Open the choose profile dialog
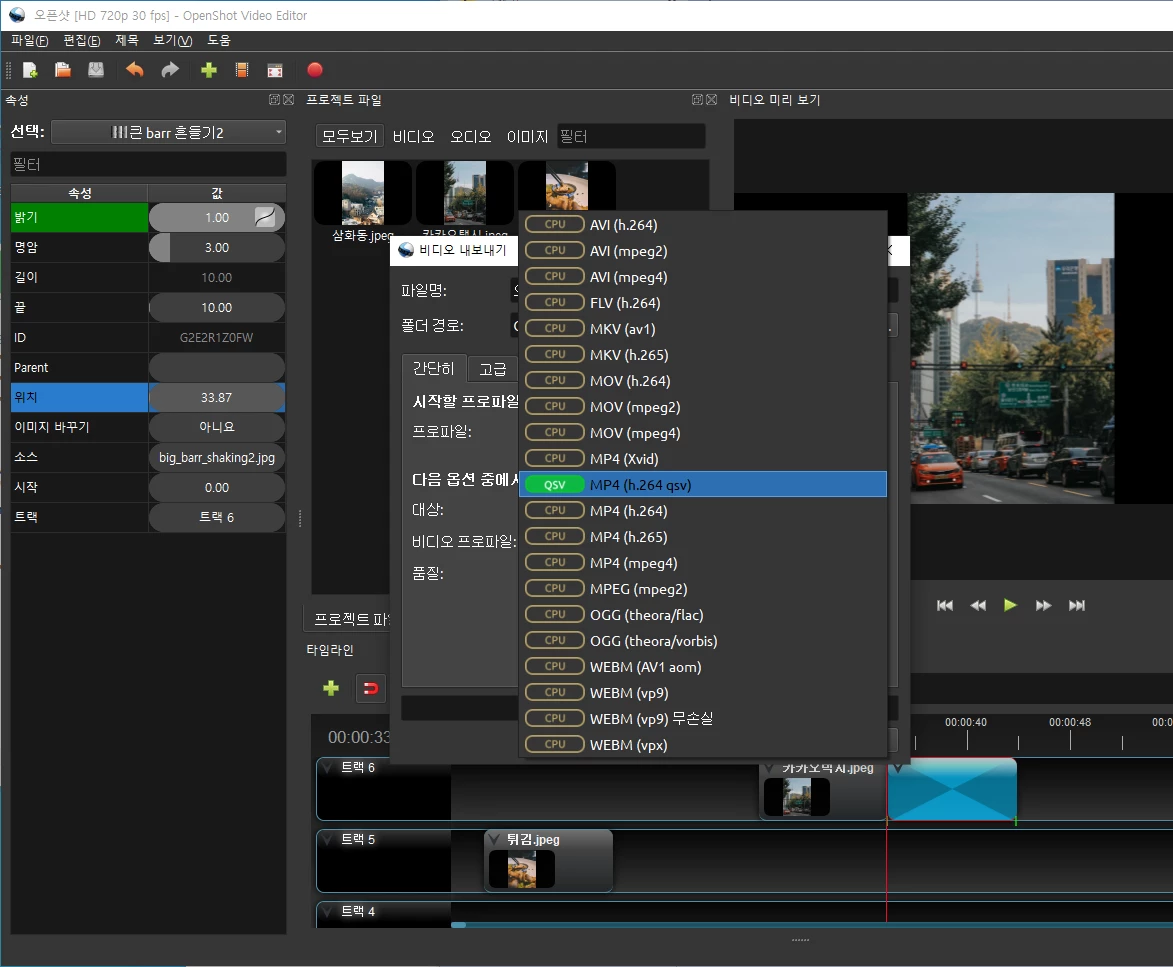 (240, 70)
